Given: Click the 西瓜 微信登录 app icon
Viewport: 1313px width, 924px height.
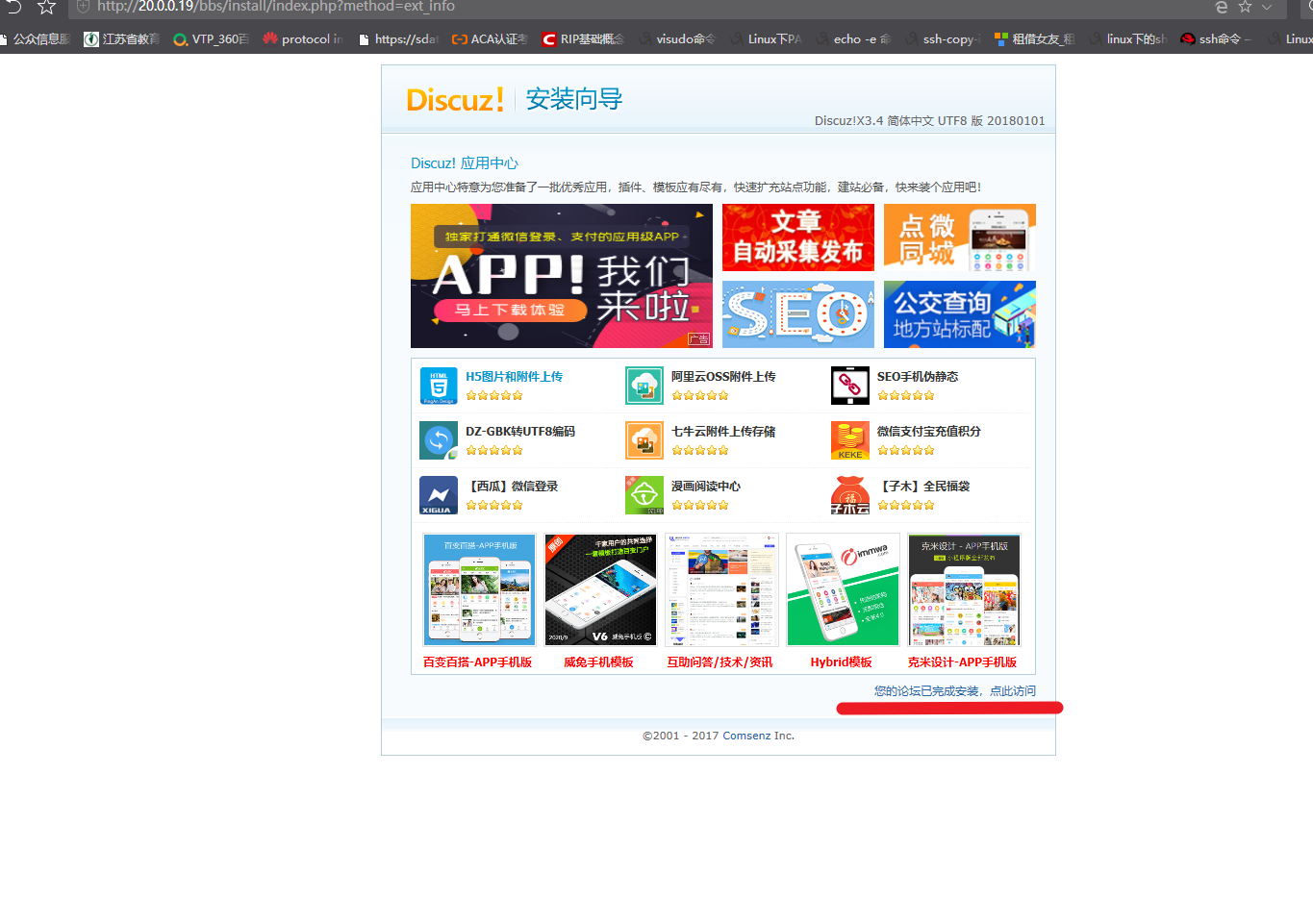Looking at the screenshot, I should [439, 495].
